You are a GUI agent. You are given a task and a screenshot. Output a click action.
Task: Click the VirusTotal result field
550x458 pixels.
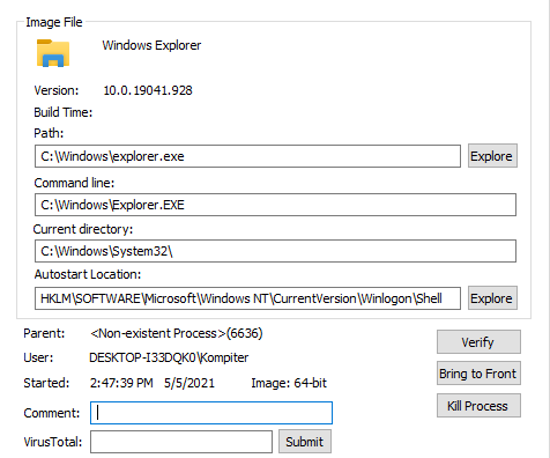181,442
